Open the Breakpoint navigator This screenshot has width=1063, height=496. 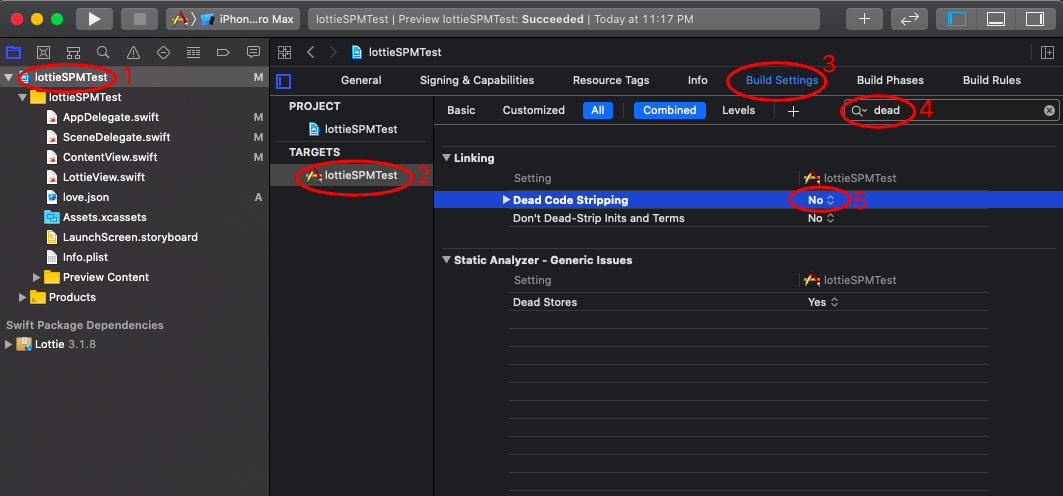[223, 52]
